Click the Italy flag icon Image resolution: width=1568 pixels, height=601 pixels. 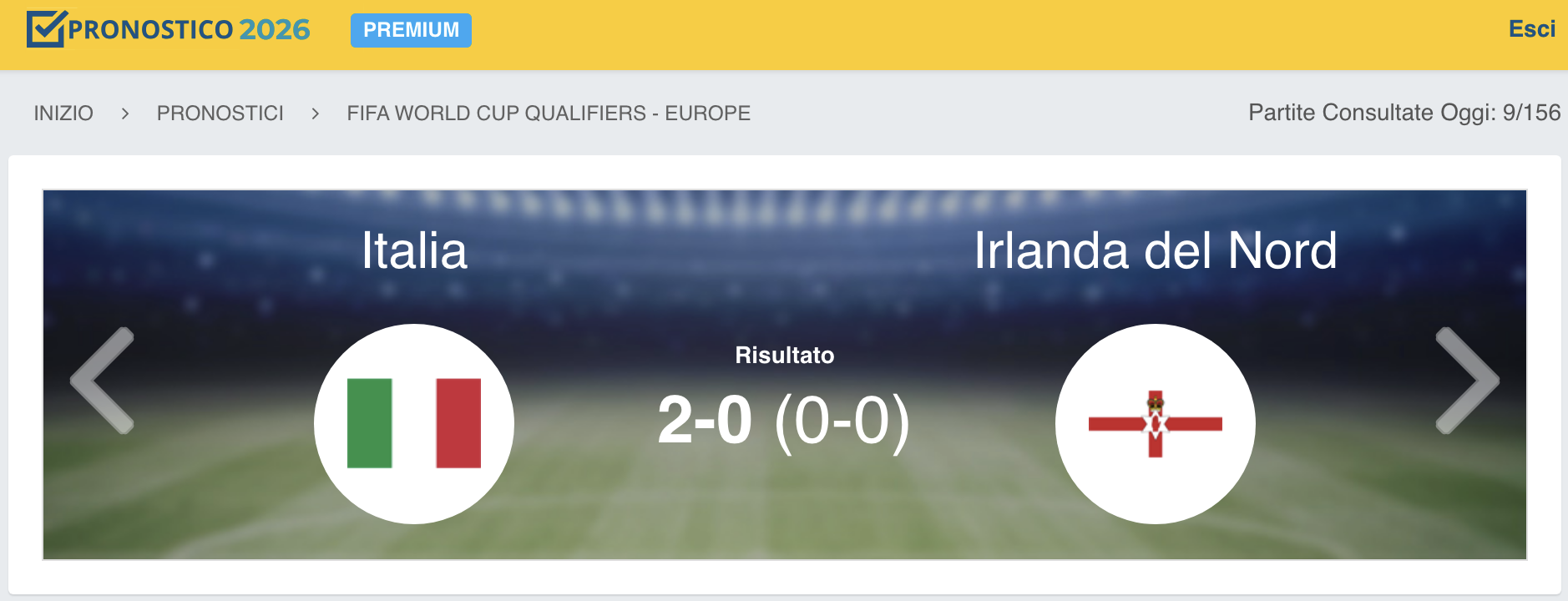coord(414,423)
